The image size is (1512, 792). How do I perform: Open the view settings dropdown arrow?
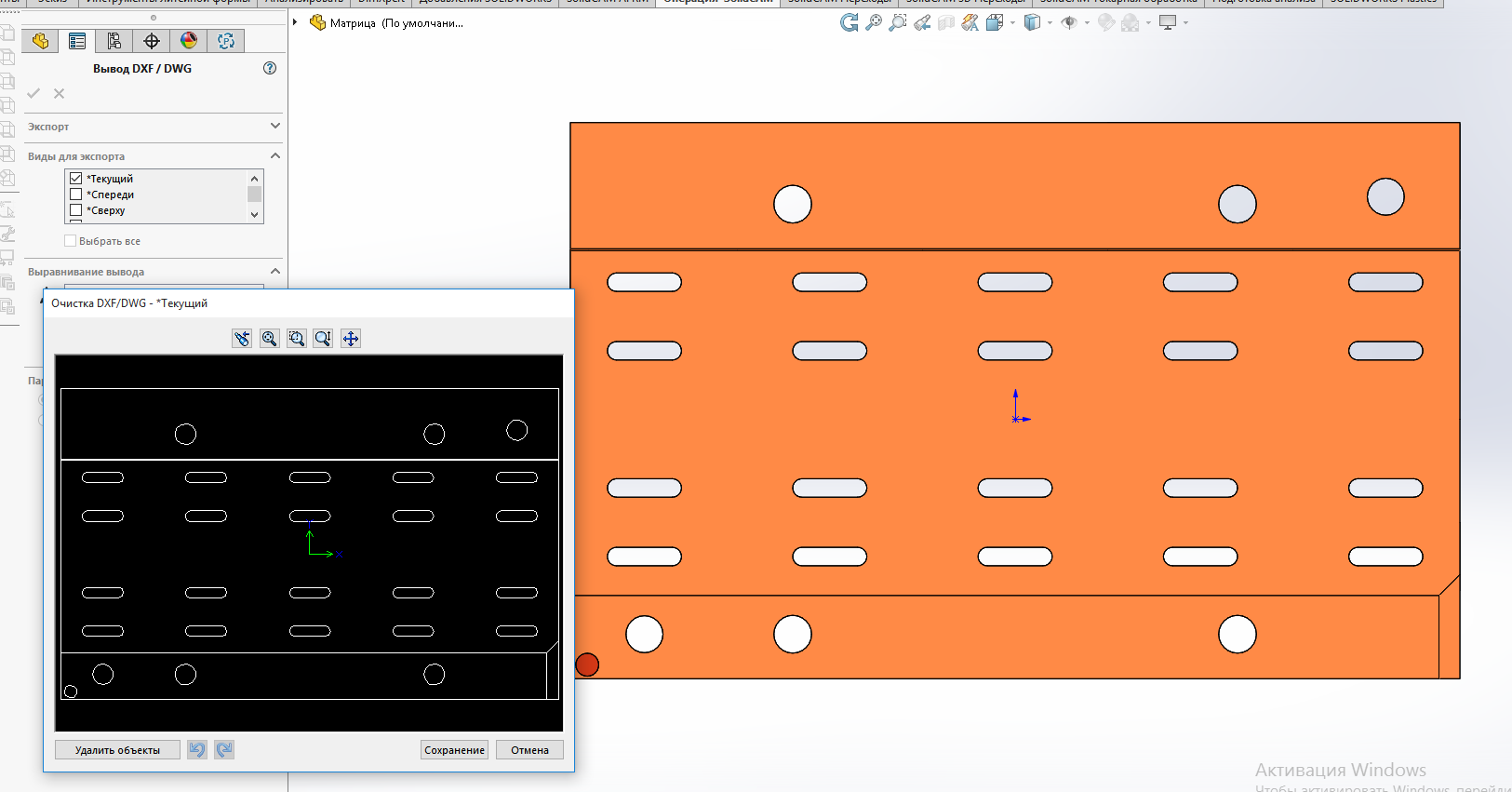tap(1185, 23)
